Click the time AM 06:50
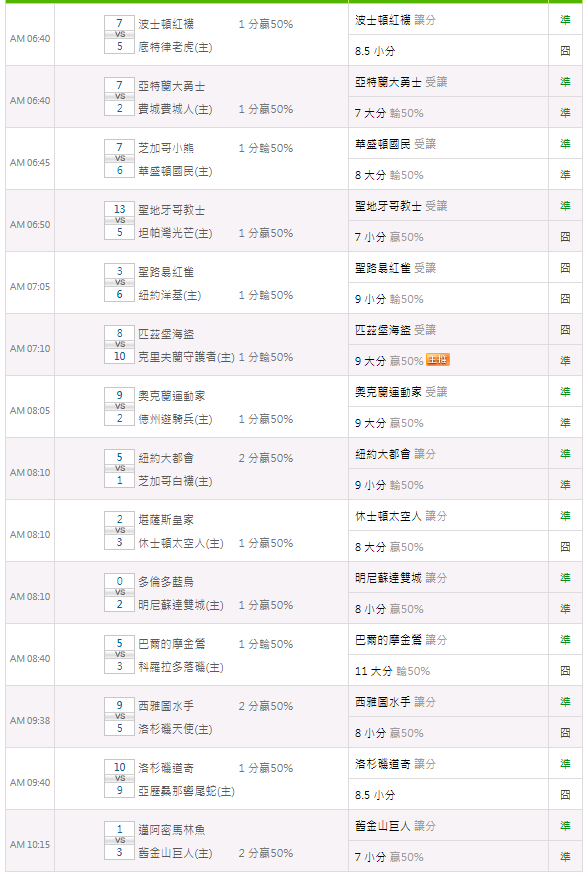Image resolution: width=588 pixels, height=876 pixels. click(x=30, y=225)
